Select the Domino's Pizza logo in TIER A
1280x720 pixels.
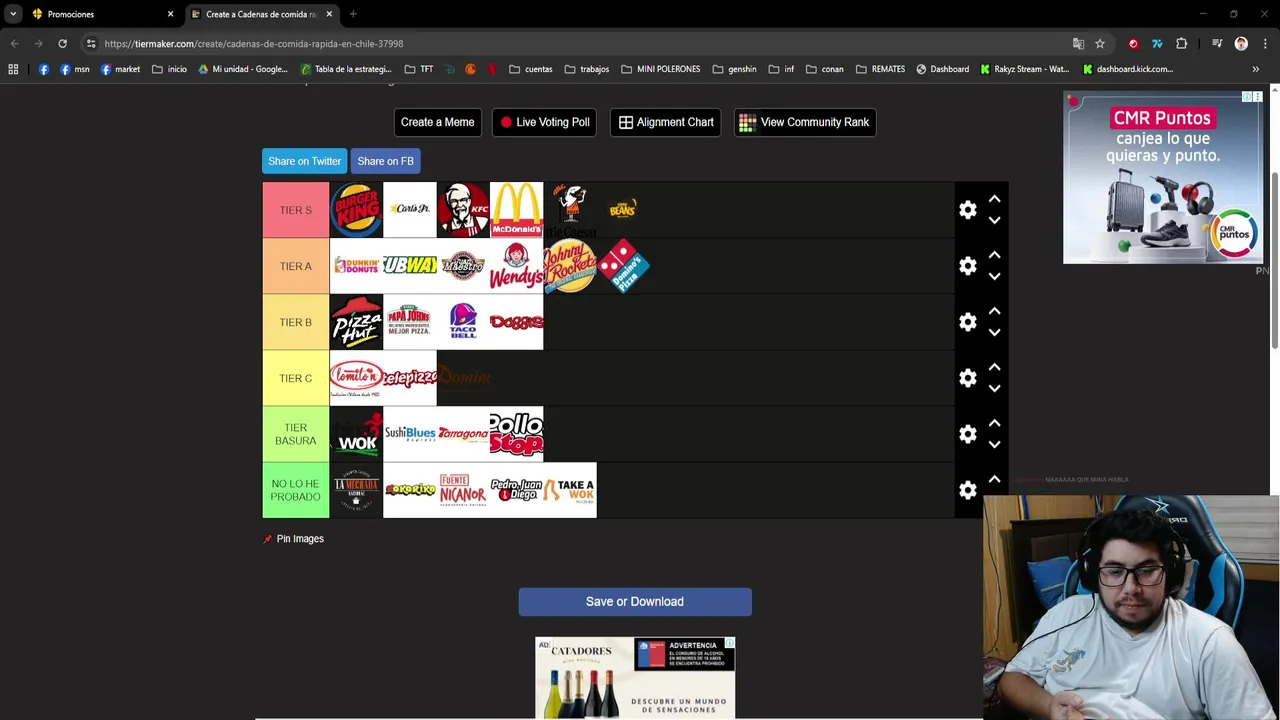[623, 266]
